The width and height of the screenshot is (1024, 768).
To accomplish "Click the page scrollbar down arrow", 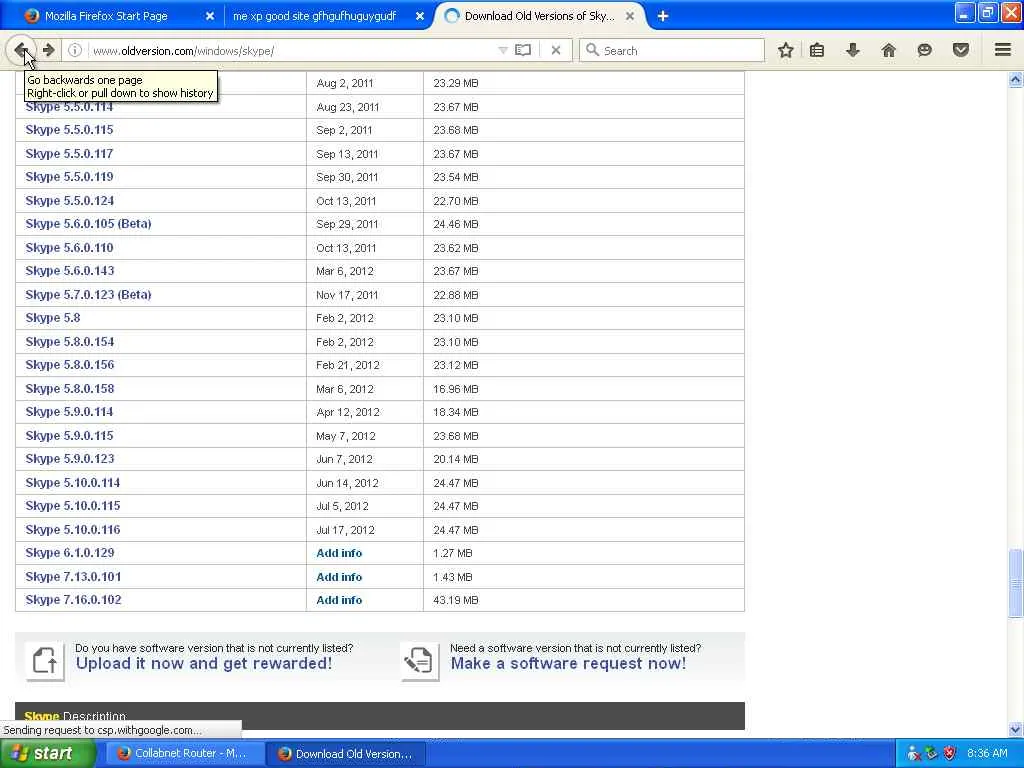I will pos(1016,729).
